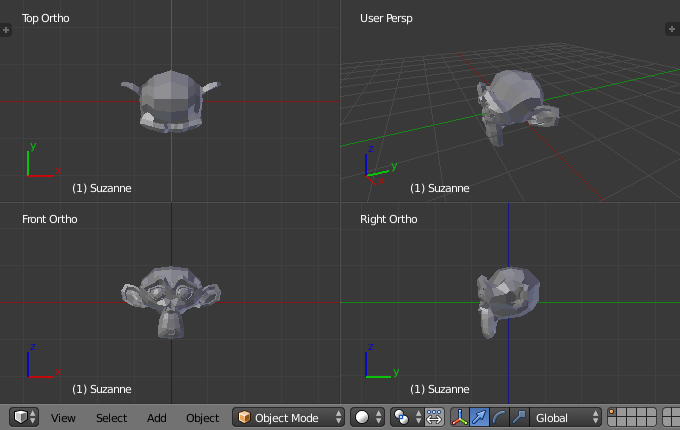680x430 pixels.
Task: Click '(1) Suzanne' text in Front Ortho view
Action: pyautogui.click(x=101, y=389)
